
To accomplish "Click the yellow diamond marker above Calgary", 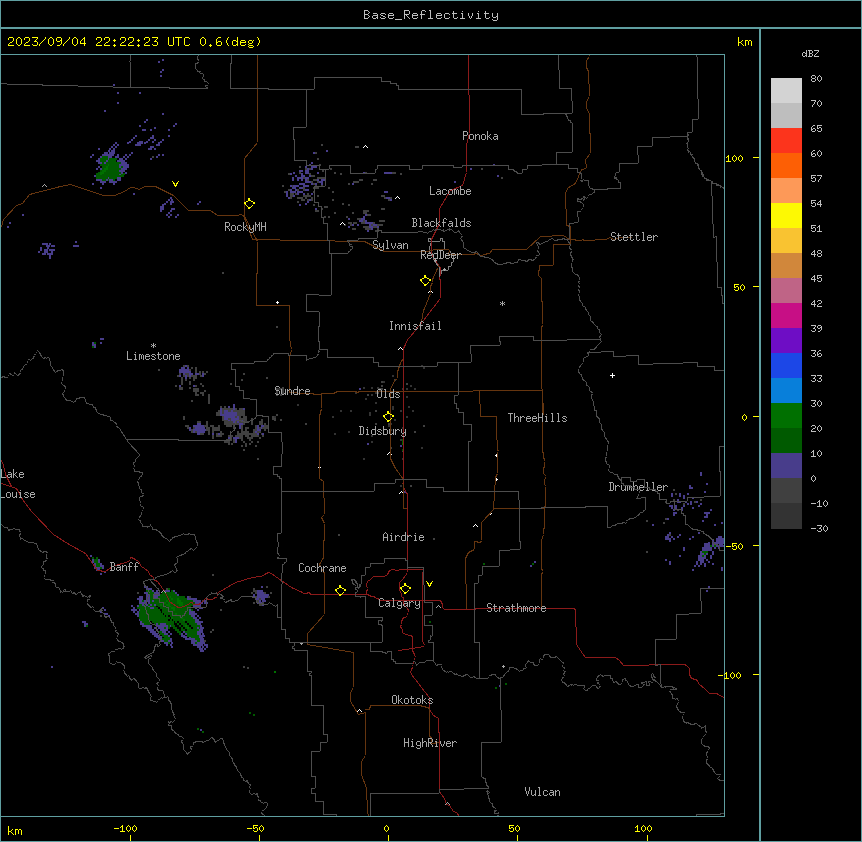I will point(405,589).
